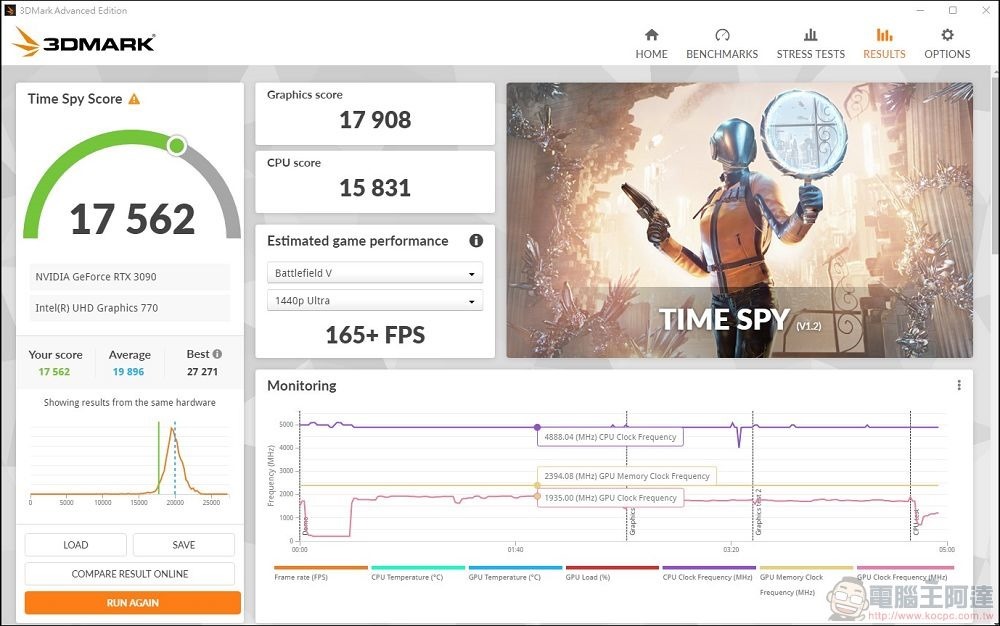Click the Monitoring heading

point(302,386)
